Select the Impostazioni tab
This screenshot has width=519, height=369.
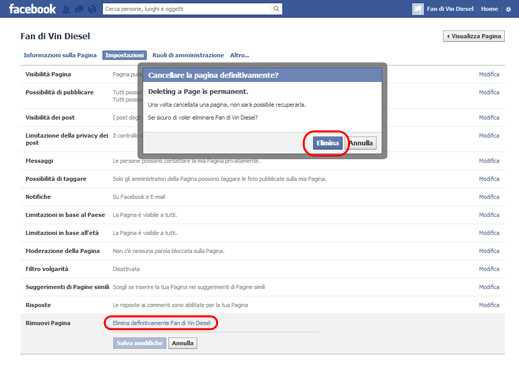pos(124,55)
